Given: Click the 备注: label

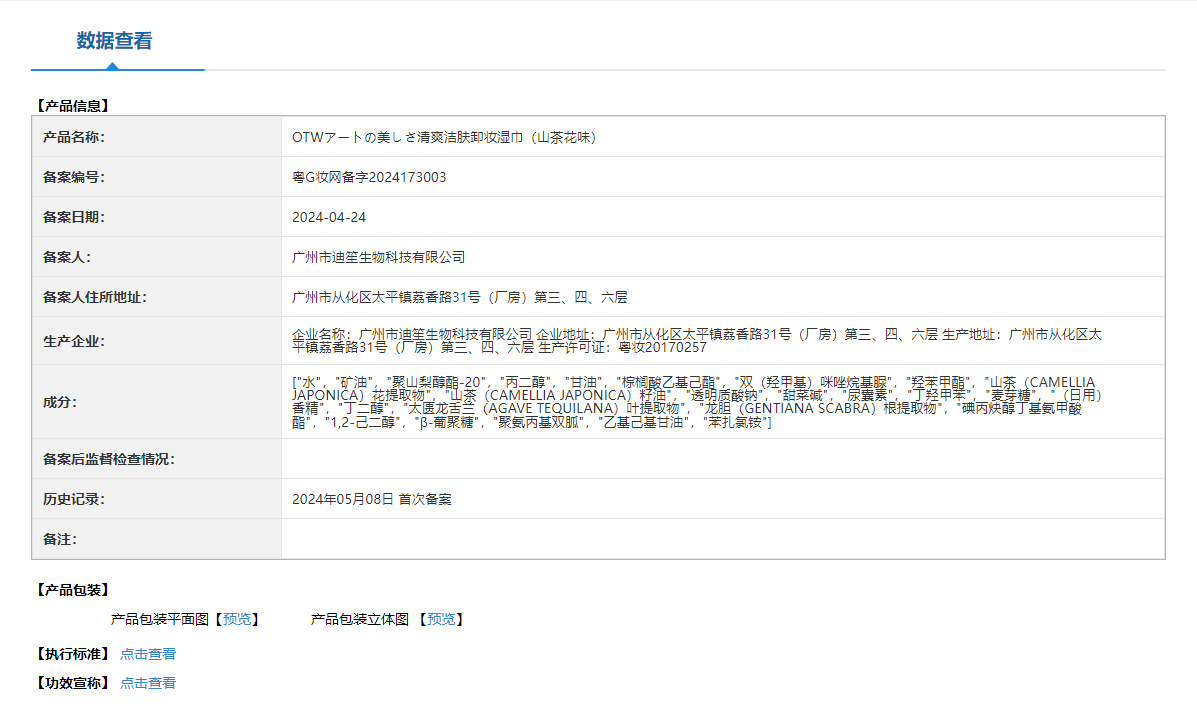Looking at the screenshot, I should (x=60, y=540).
